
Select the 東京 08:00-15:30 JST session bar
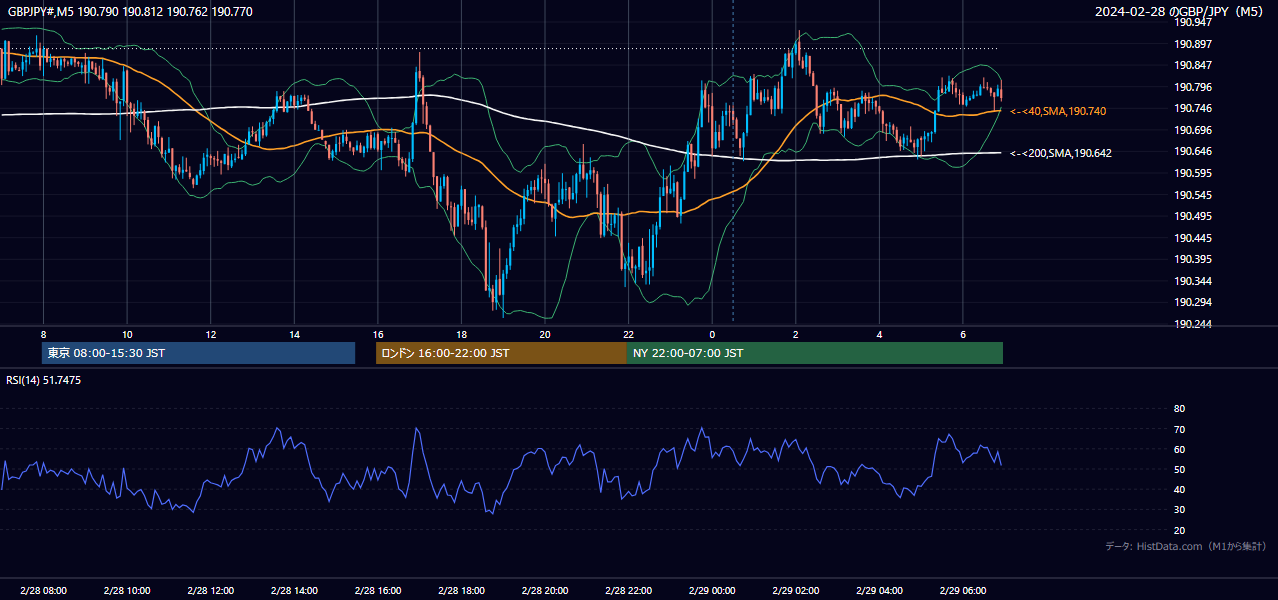(198, 353)
